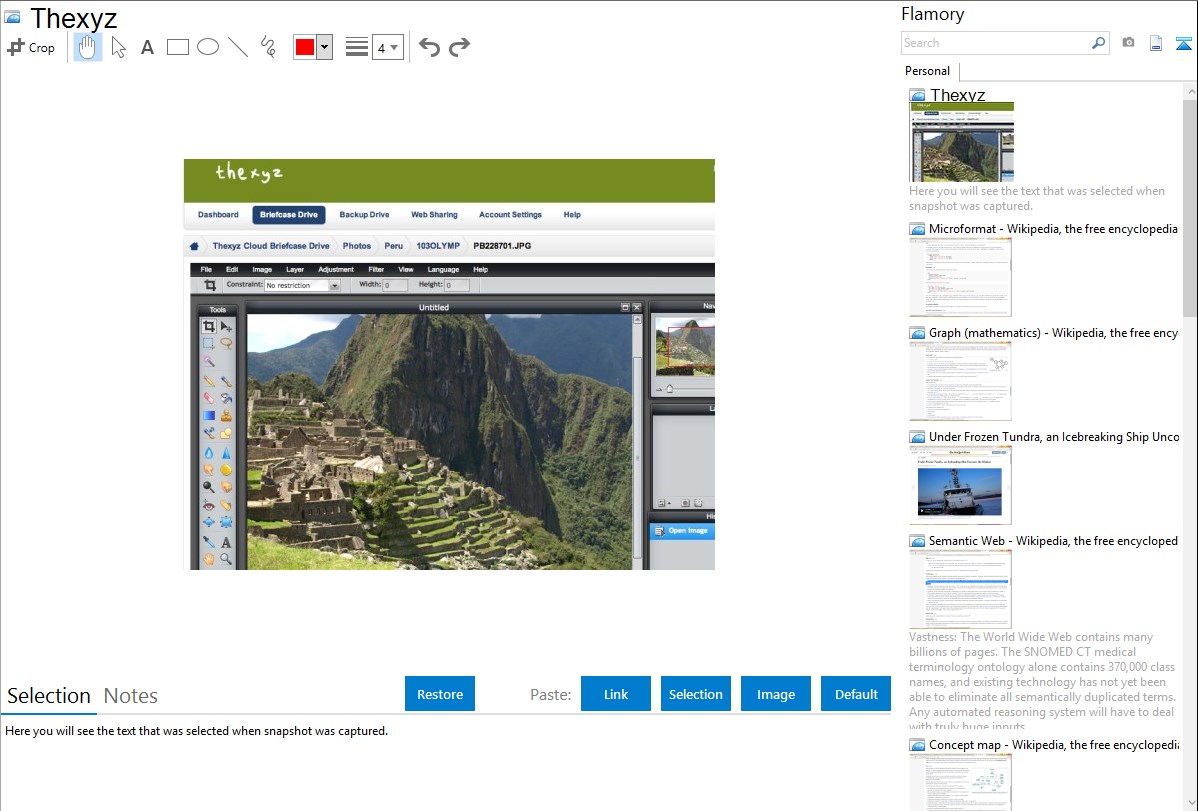Choose the arrow pointer tool
1198x811 pixels.
(118, 47)
